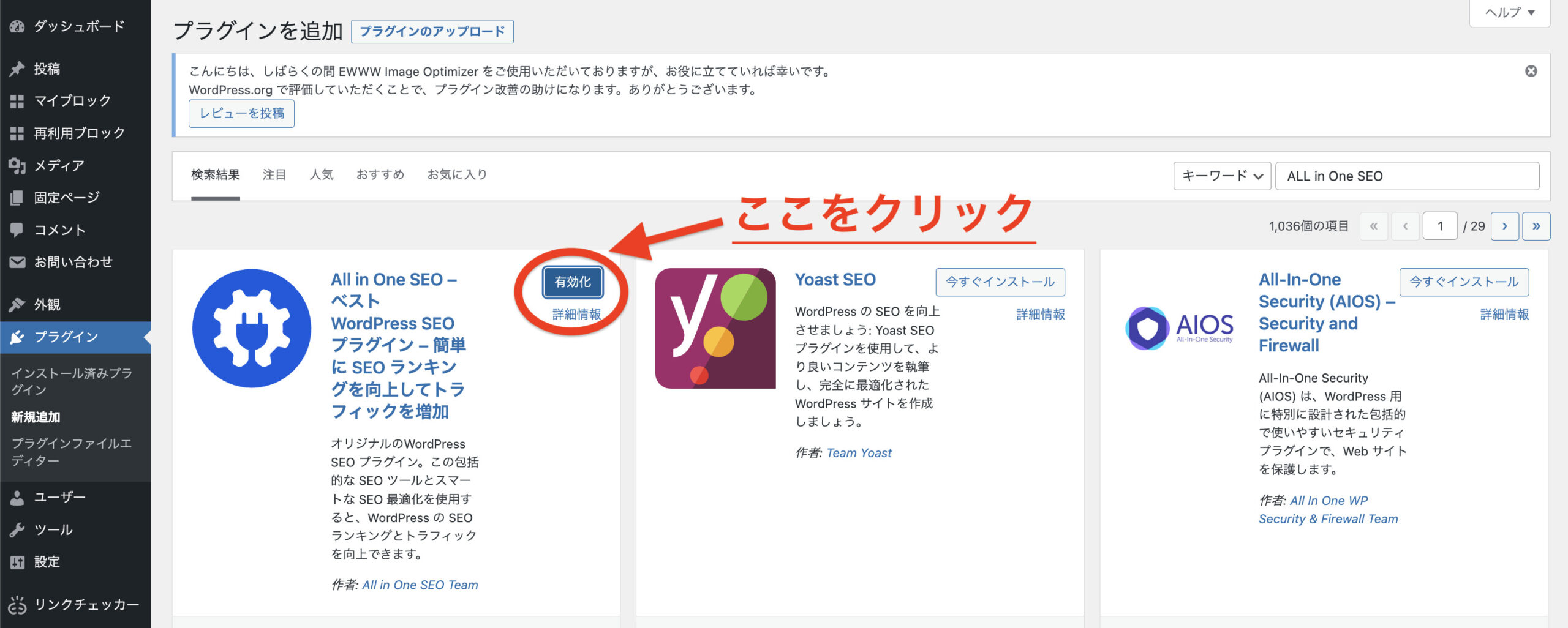1568x628 pixels.
Task: Open the 設定 menu label
Action: click(x=47, y=562)
